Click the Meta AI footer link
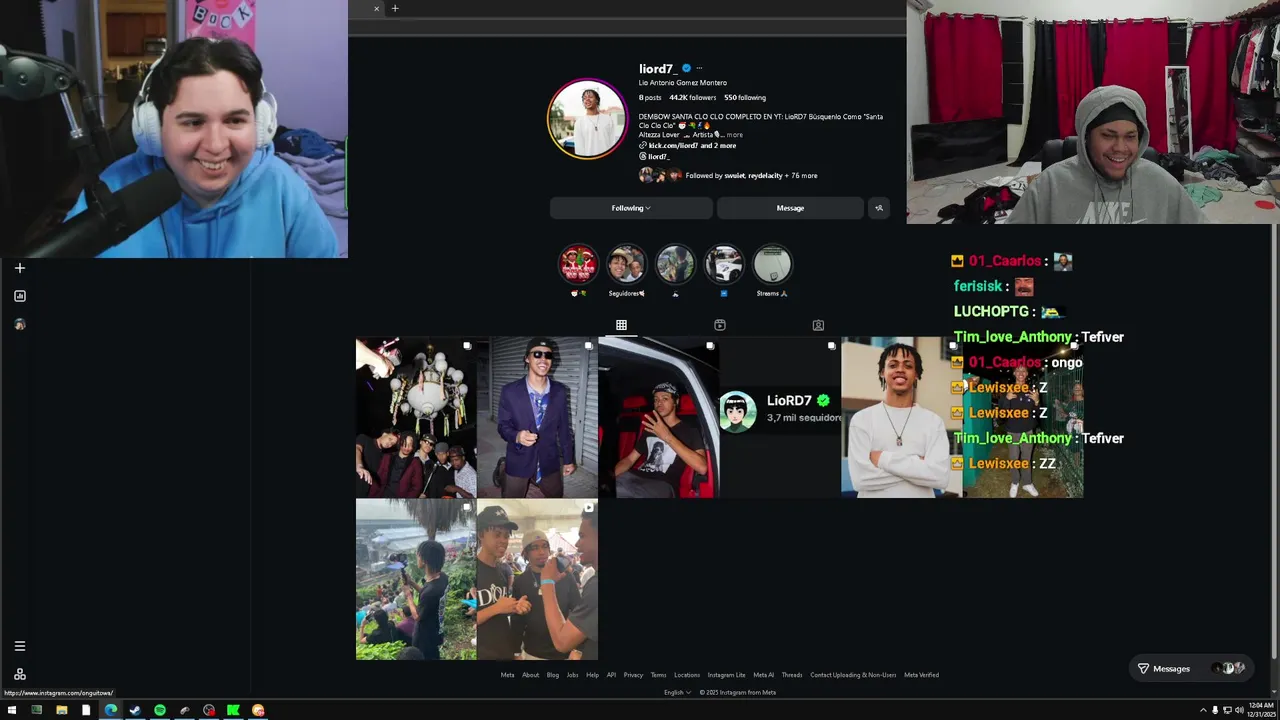Screen dimensions: 1280x720 [x=764, y=675]
